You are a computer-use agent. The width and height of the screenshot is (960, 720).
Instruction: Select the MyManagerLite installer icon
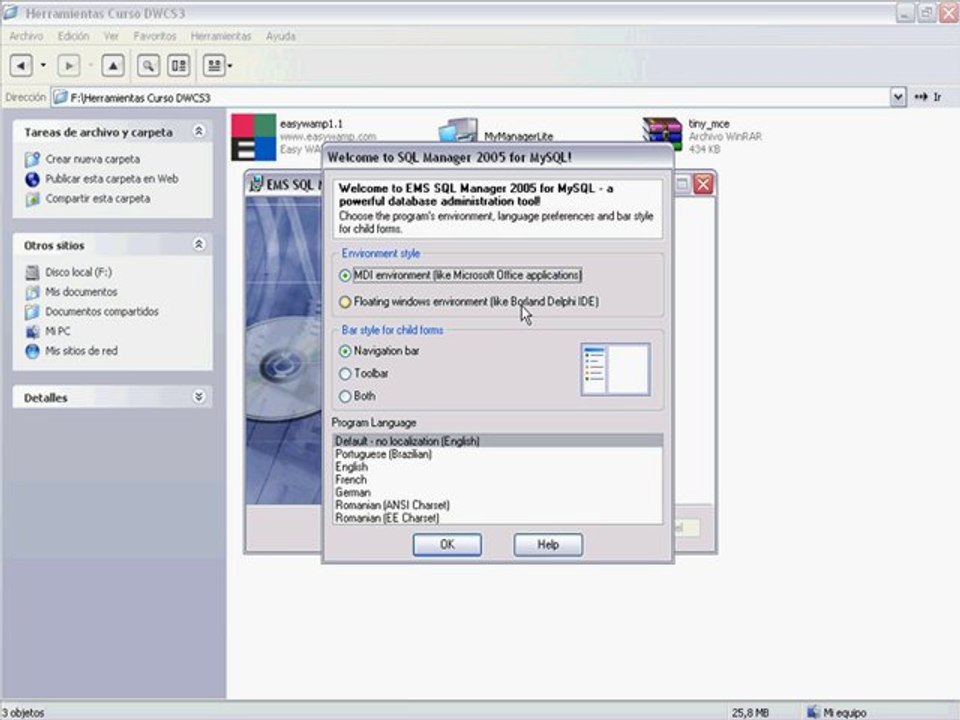(x=458, y=131)
